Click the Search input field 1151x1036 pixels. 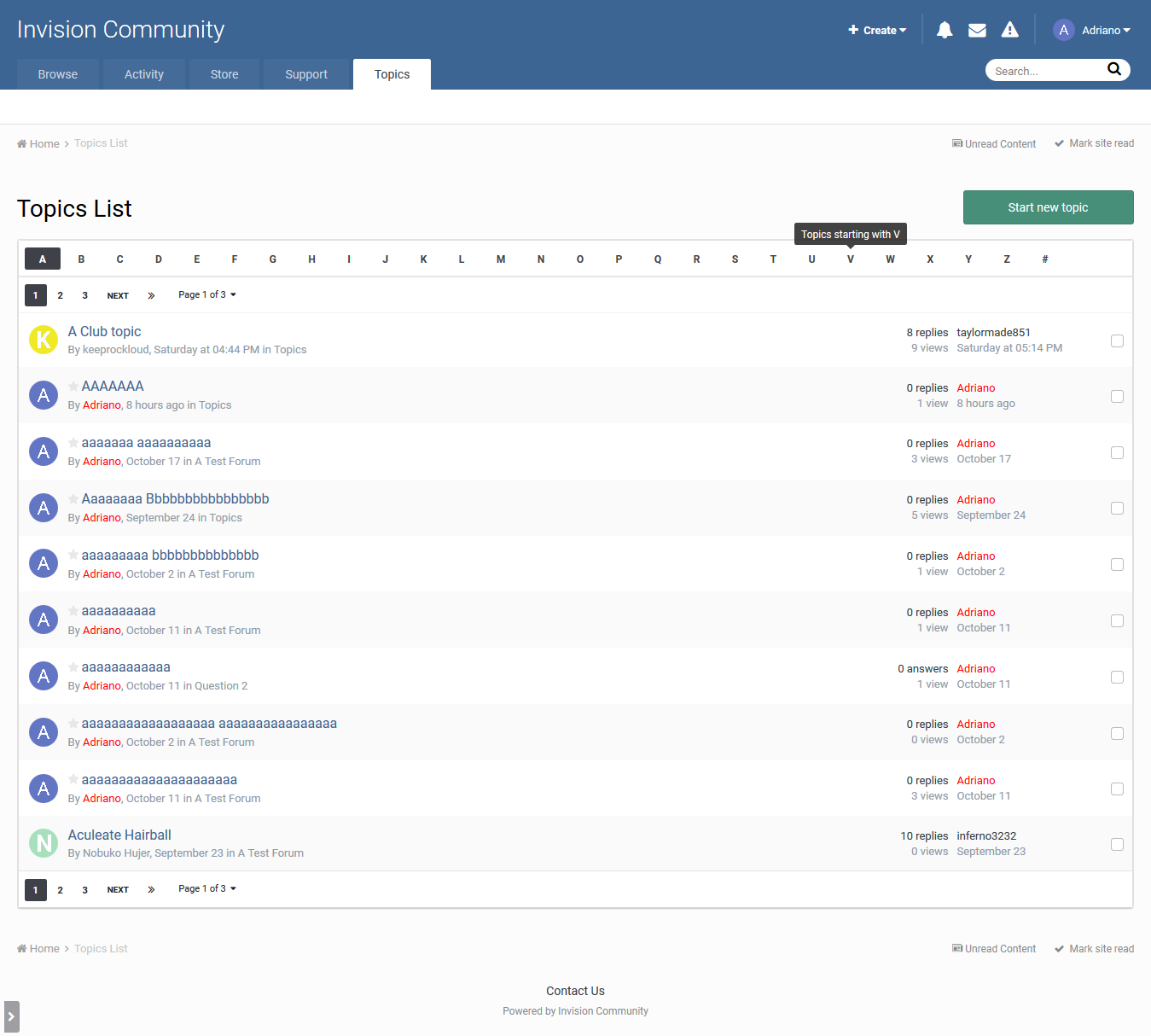click(1048, 70)
